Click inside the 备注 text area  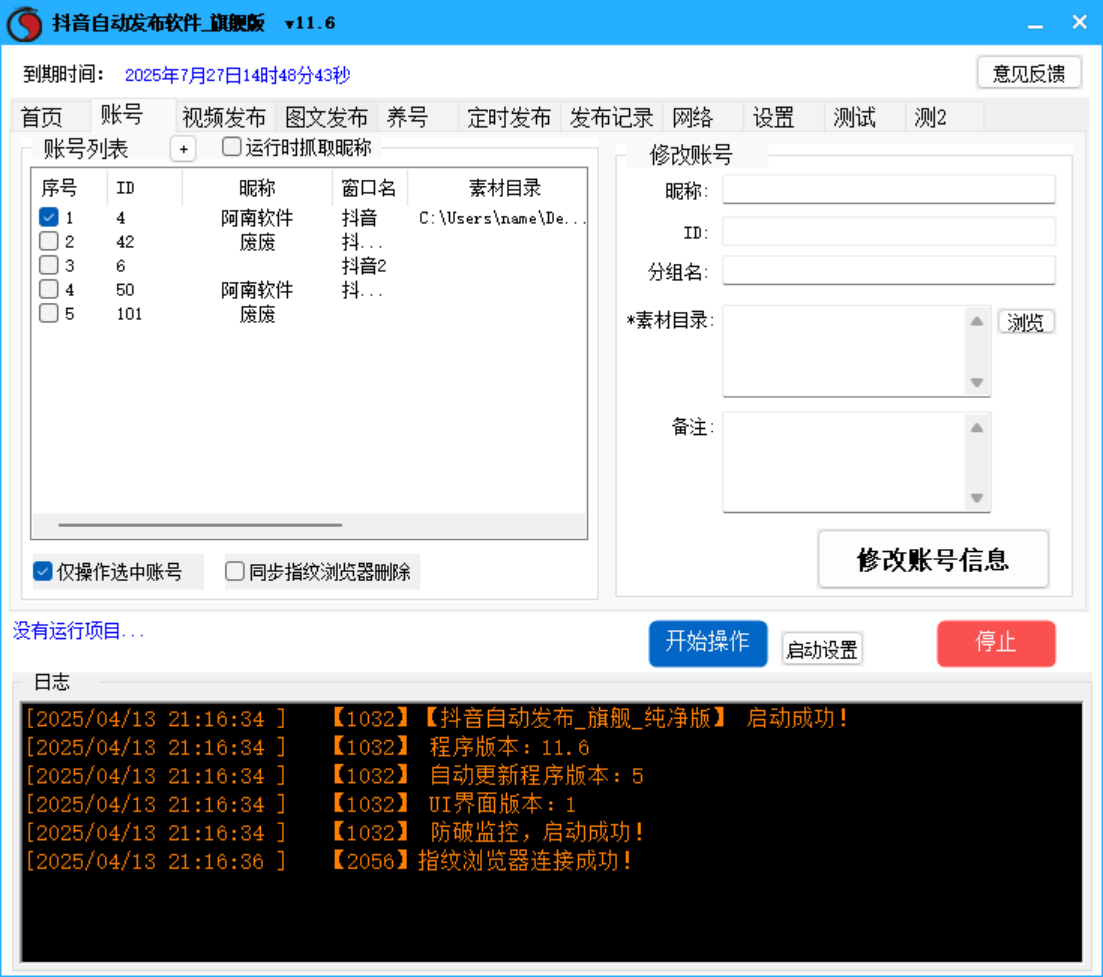point(844,462)
